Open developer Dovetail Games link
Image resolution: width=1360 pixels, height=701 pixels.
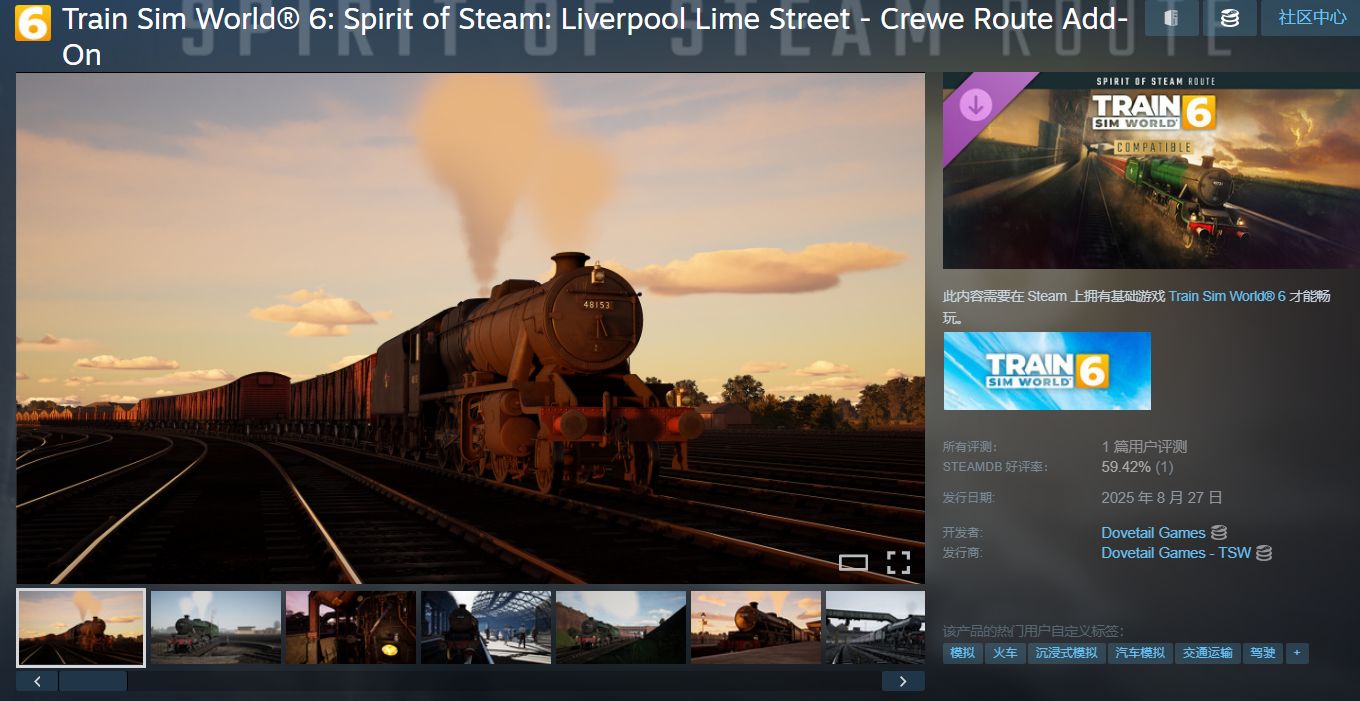tap(1153, 533)
